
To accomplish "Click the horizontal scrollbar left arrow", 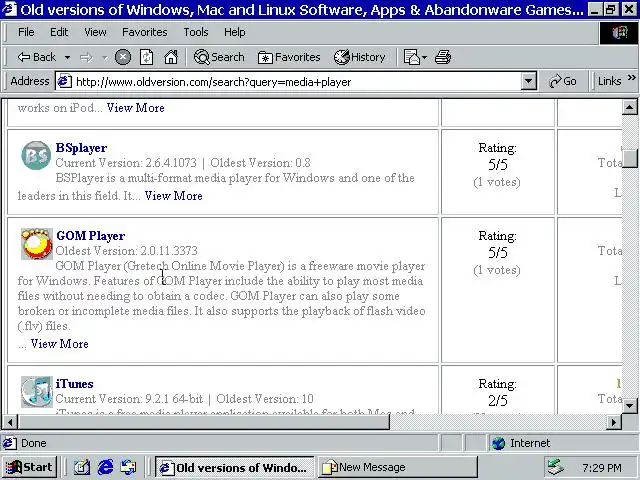I will pyautogui.click(x=10, y=422).
